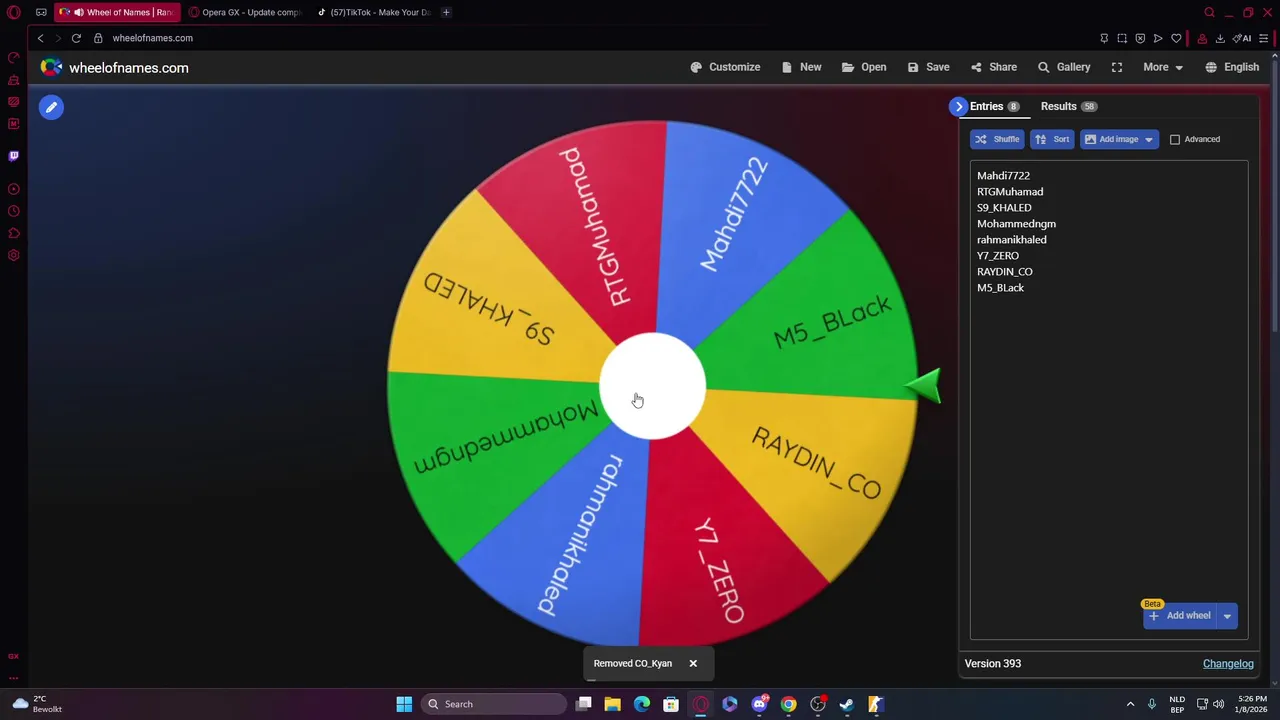Click the S9_KHALED entry in the list
The width and height of the screenshot is (1280, 720).
pos(1004,207)
